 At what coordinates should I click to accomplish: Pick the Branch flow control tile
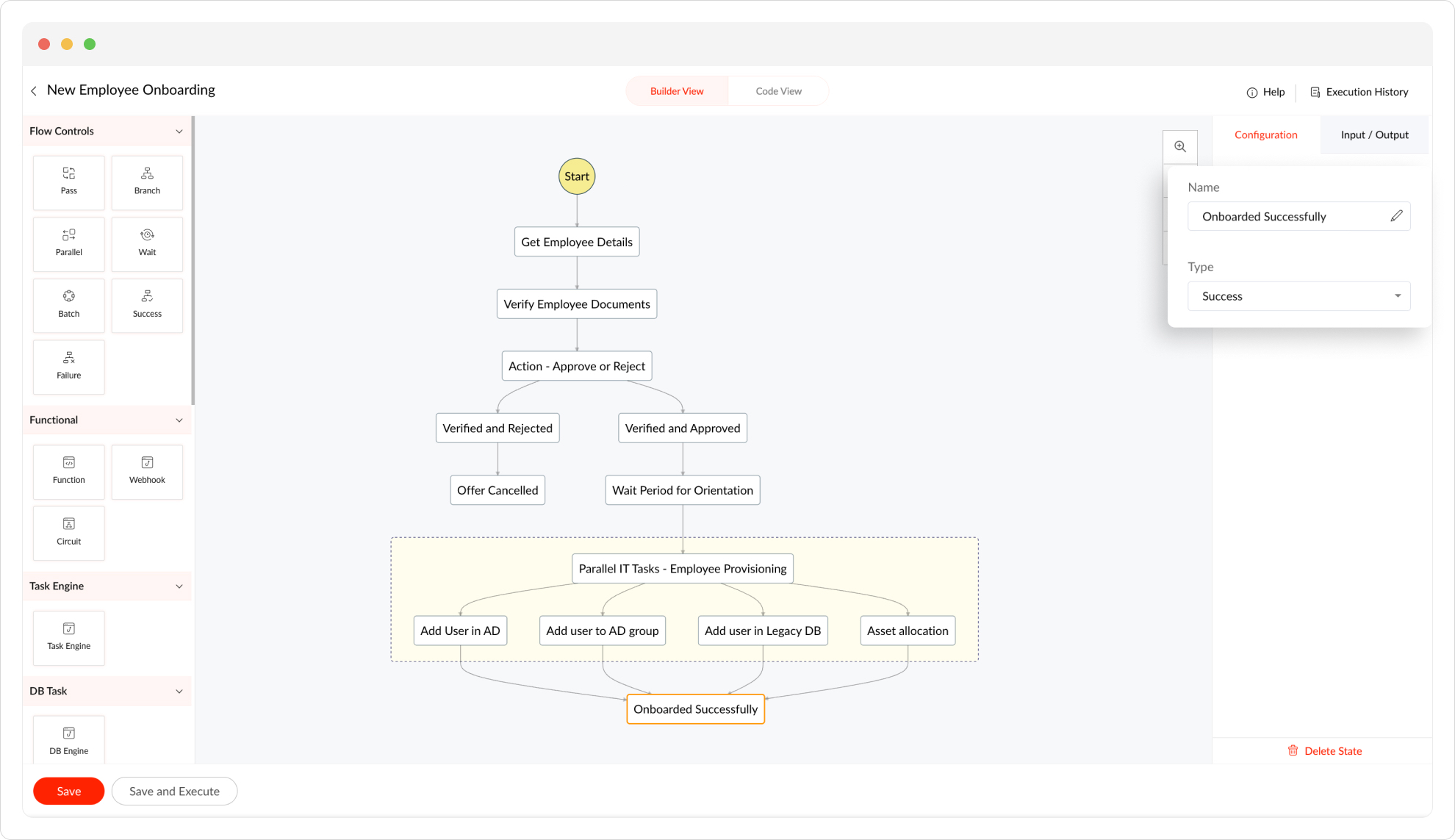[x=147, y=181]
